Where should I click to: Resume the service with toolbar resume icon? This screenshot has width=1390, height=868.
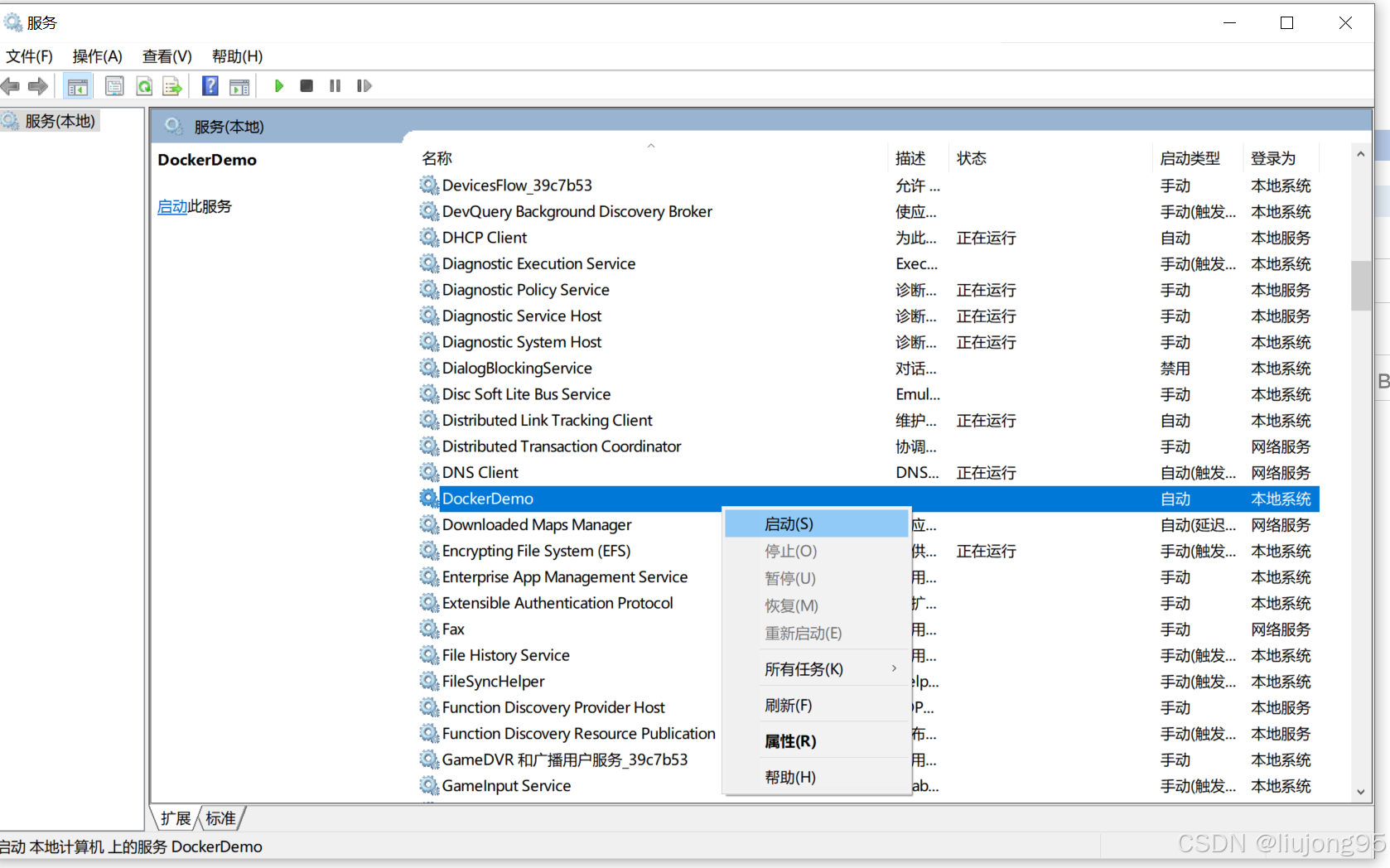point(364,85)
